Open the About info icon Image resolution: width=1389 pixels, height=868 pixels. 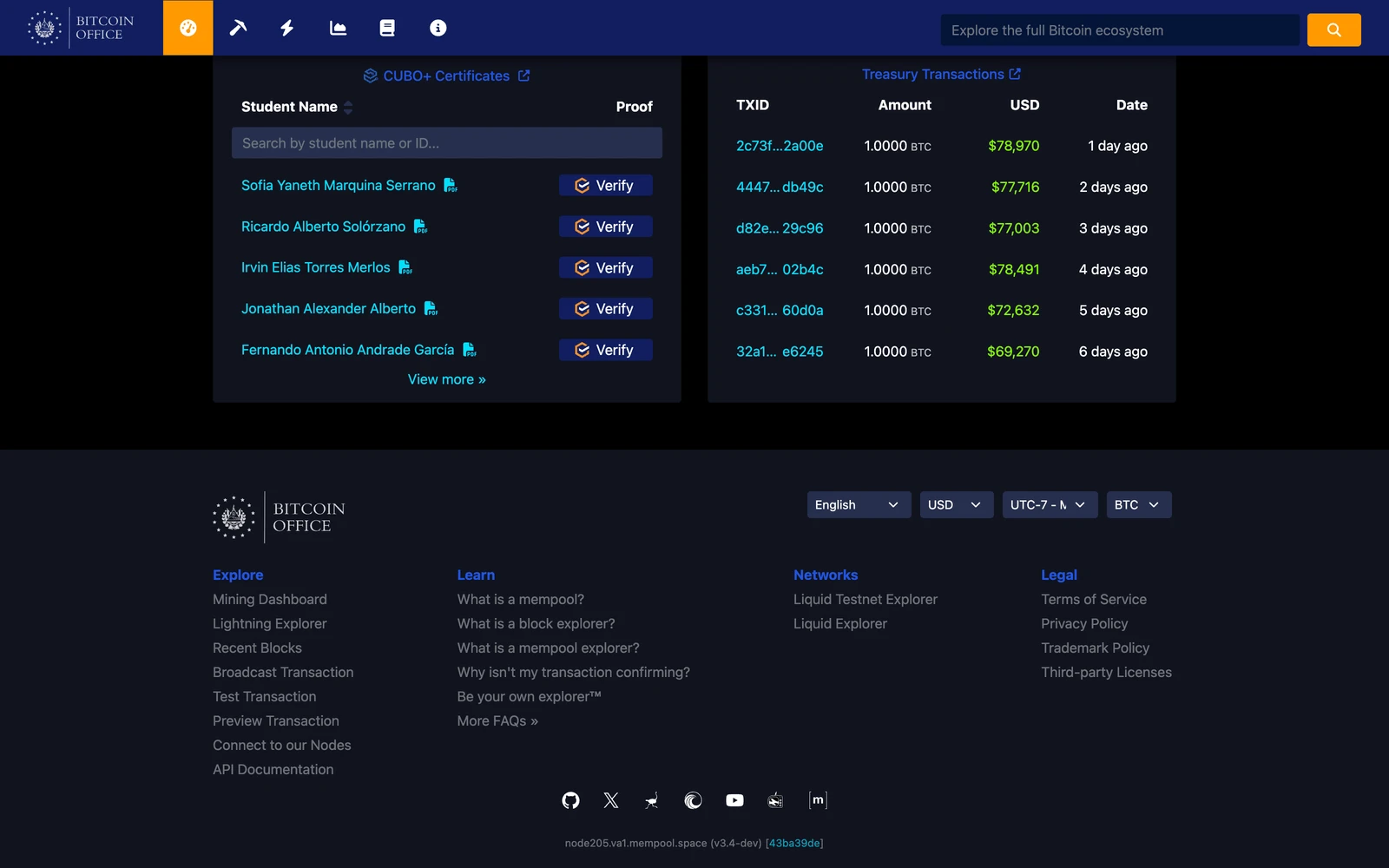[438, 28]
